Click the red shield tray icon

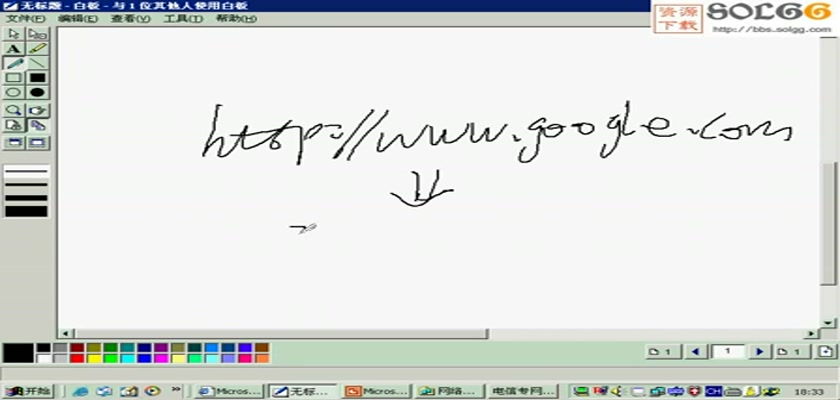click(x=695, y=391)
